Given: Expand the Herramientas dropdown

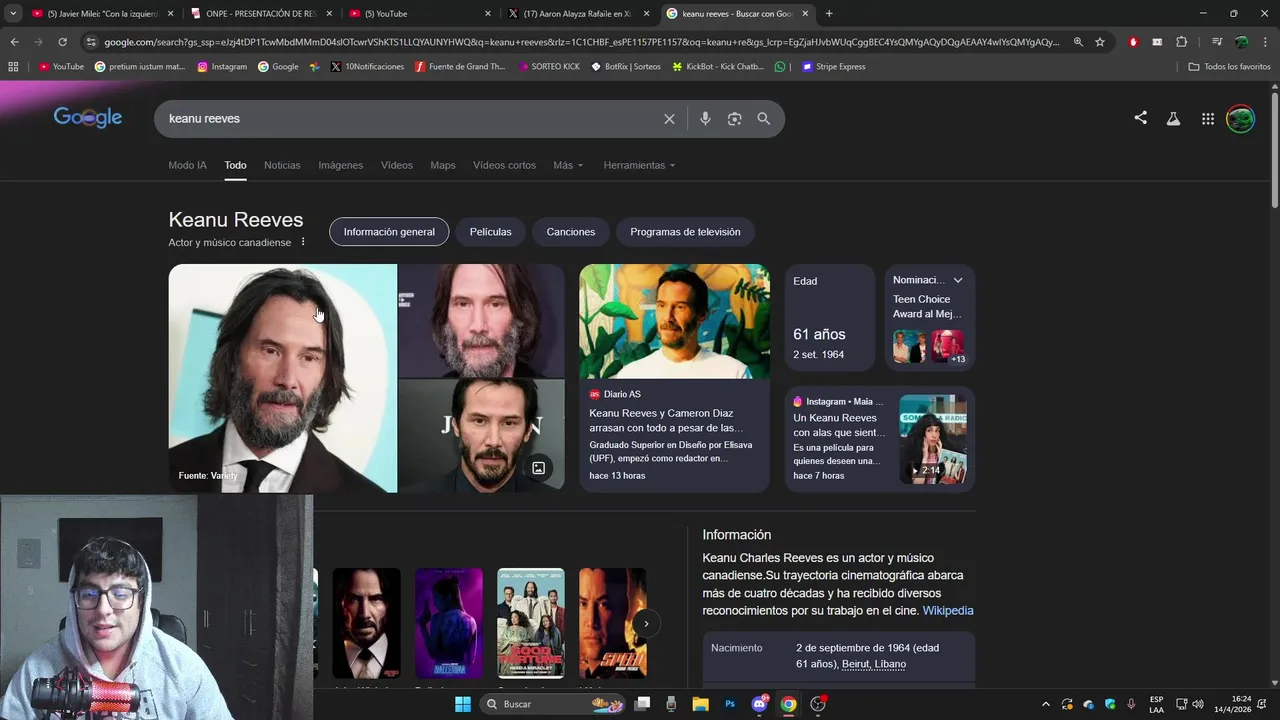Looking at the screenshot, I should click(x=639, y=165).
